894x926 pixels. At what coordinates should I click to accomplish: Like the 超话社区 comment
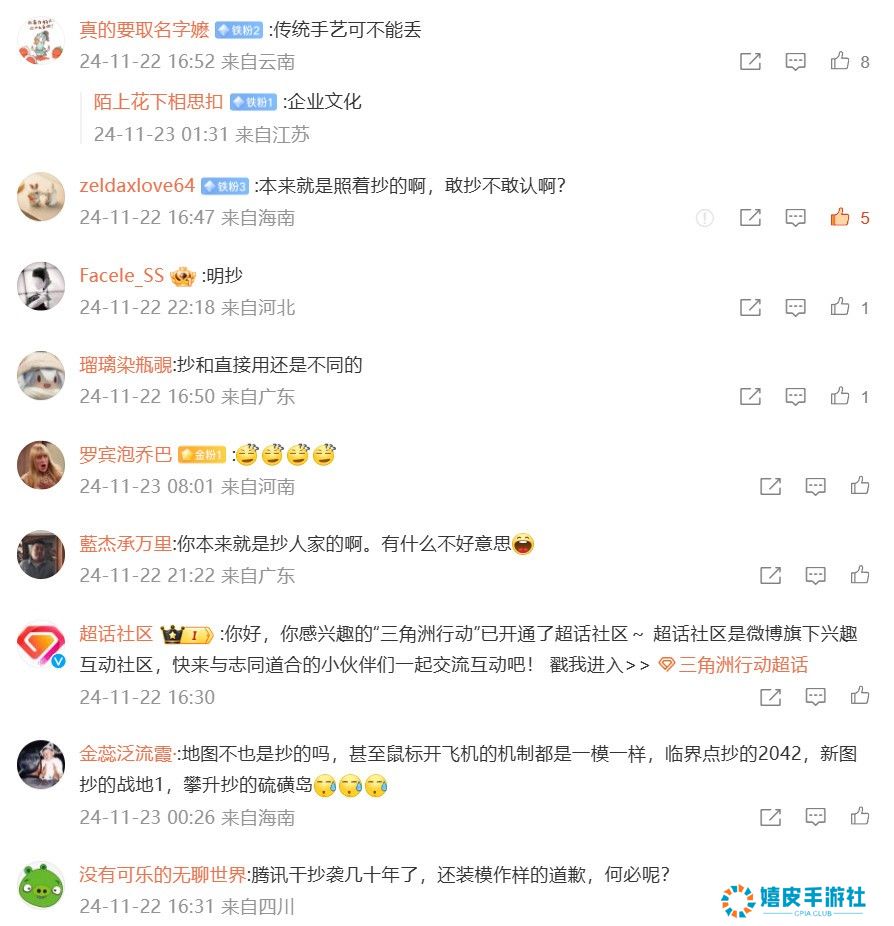tap(860, 696)
